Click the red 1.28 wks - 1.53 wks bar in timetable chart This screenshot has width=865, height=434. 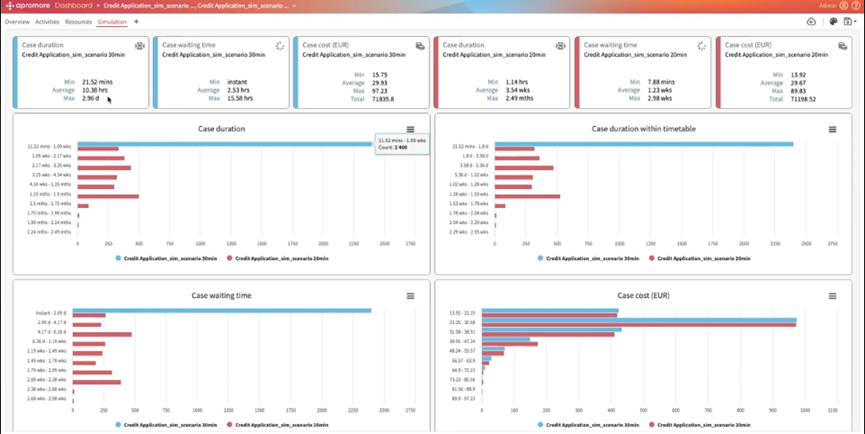pyautogui.click(x=527, y=196)
